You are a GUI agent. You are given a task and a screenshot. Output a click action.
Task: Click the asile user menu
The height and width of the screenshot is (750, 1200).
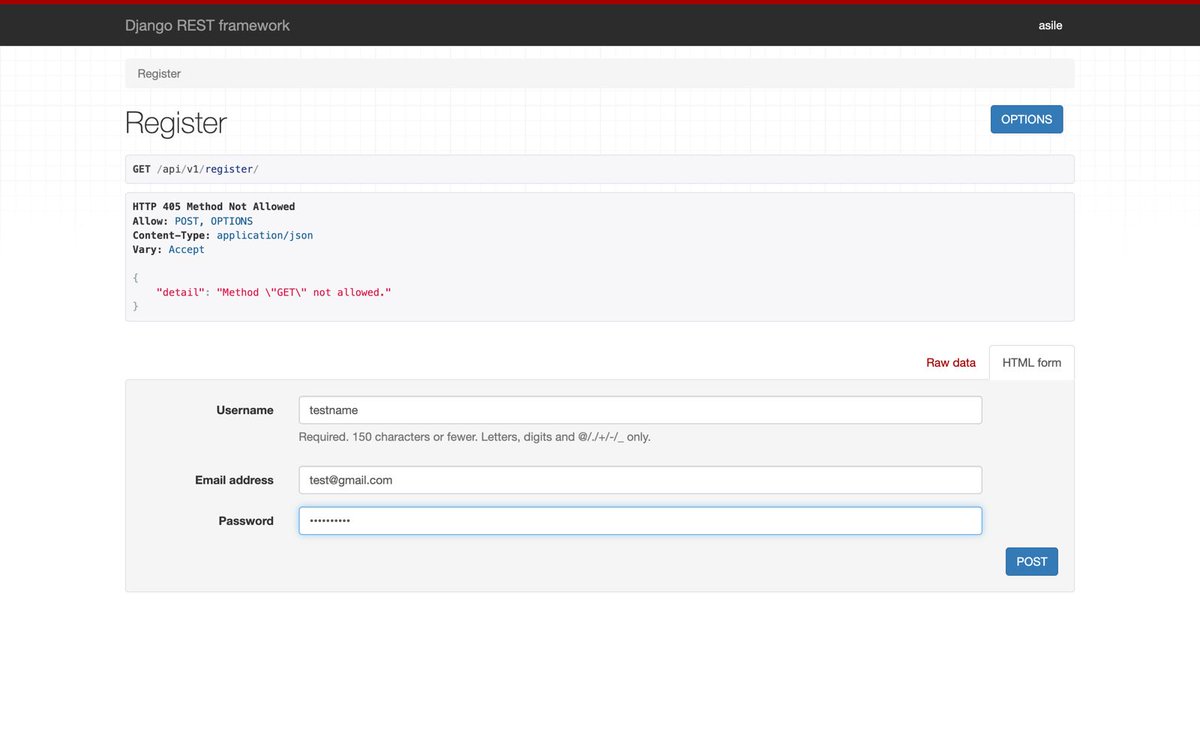(x=1050, y=25)
